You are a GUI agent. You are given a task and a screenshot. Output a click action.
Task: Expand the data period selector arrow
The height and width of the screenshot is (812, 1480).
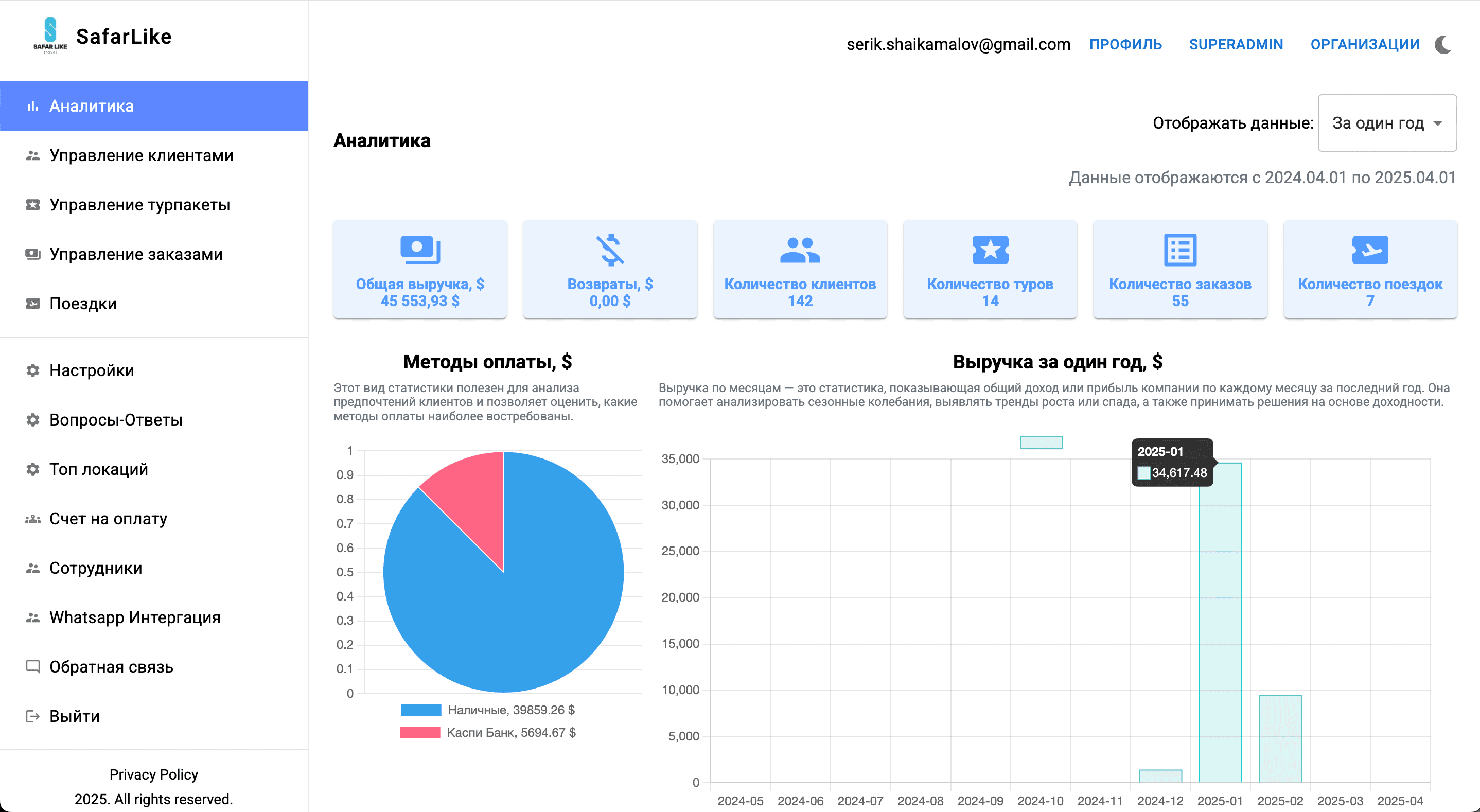tap(1439, 123)
